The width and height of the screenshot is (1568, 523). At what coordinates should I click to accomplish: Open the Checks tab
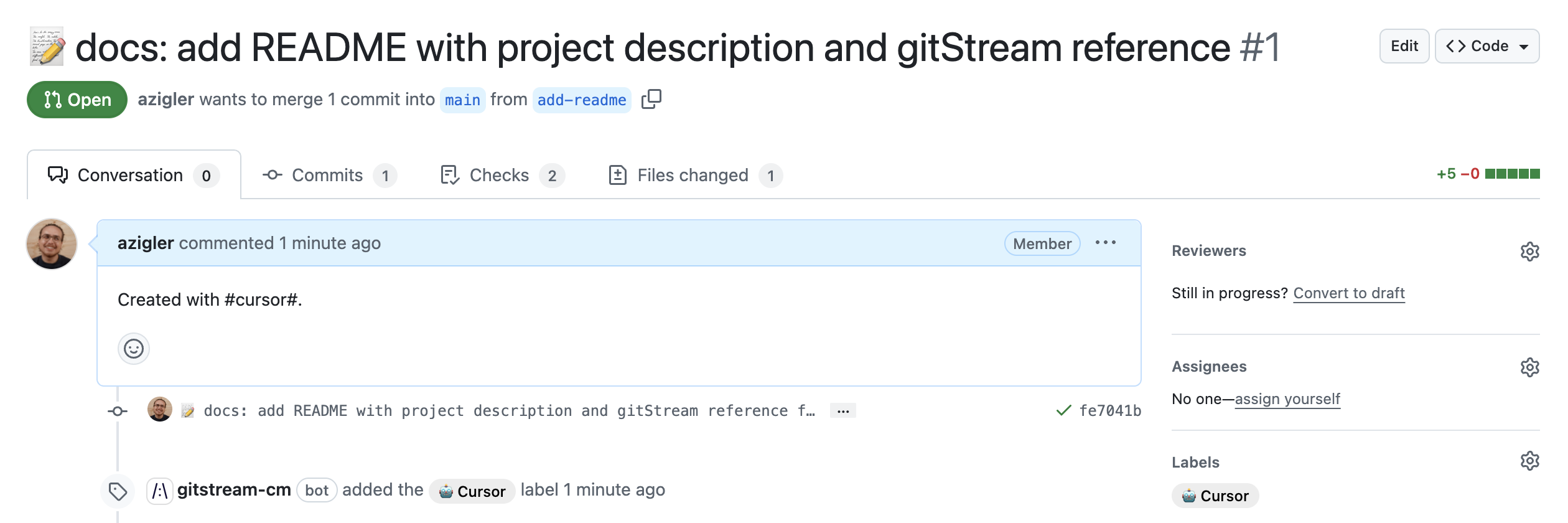502,176
